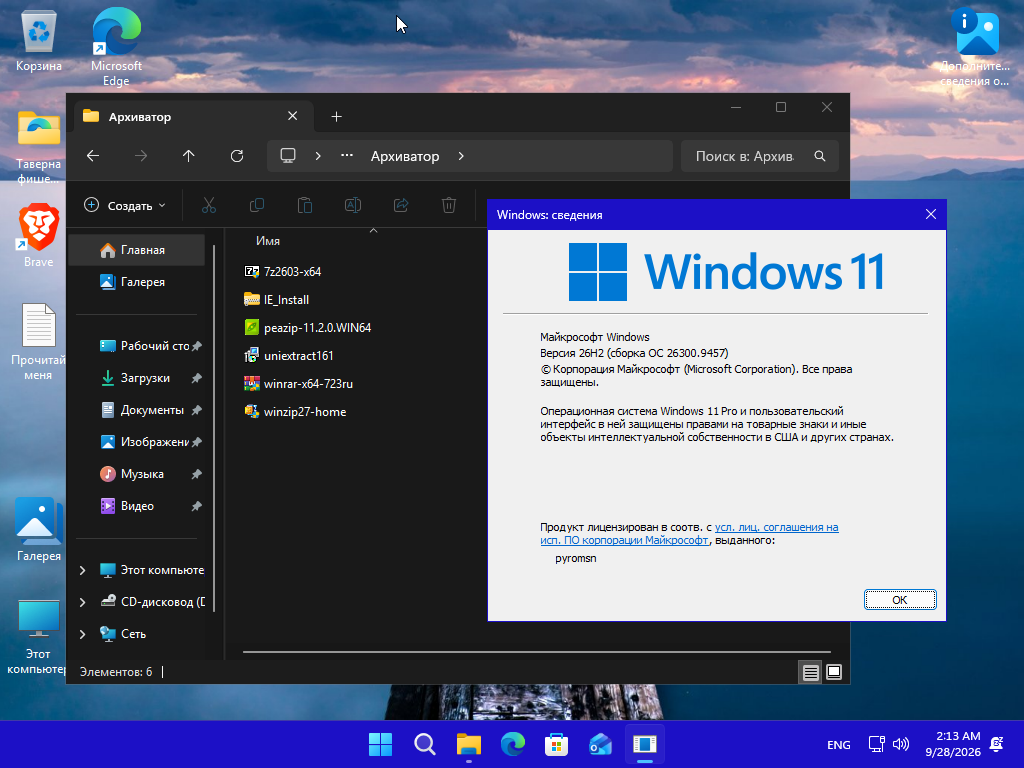The height and width of the screenshot is (768, 1024).
Task: Sort by the Имя column header
Action: click(x=268, y=241)
